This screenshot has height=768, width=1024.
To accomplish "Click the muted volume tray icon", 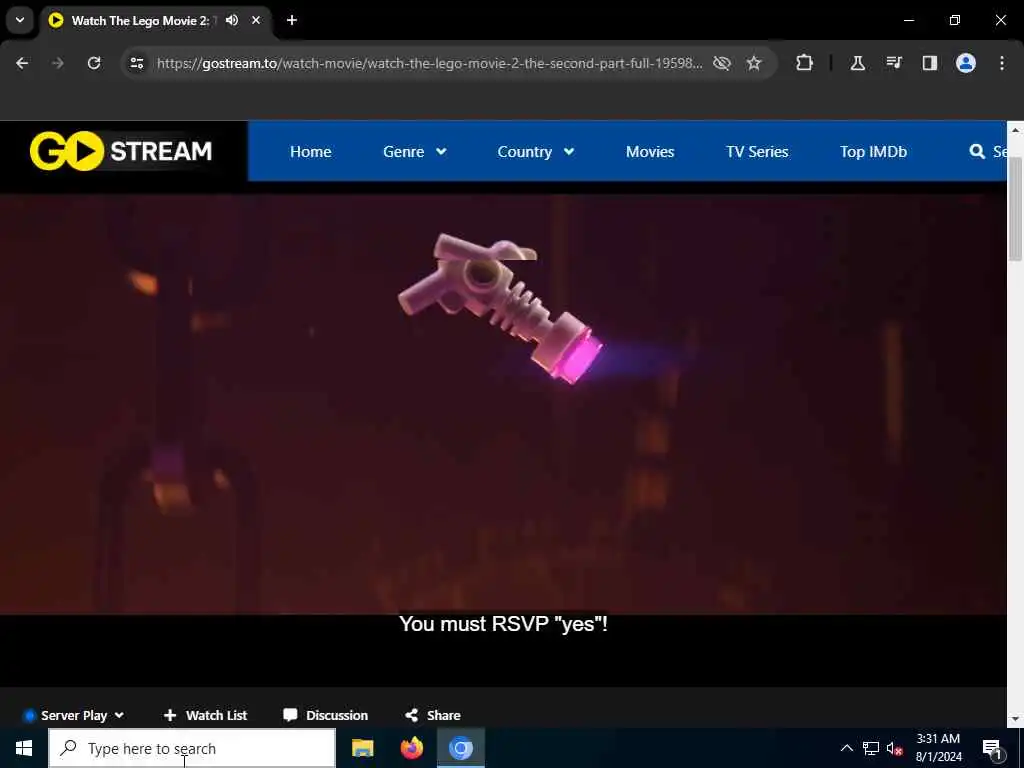I will pos(895,748).
